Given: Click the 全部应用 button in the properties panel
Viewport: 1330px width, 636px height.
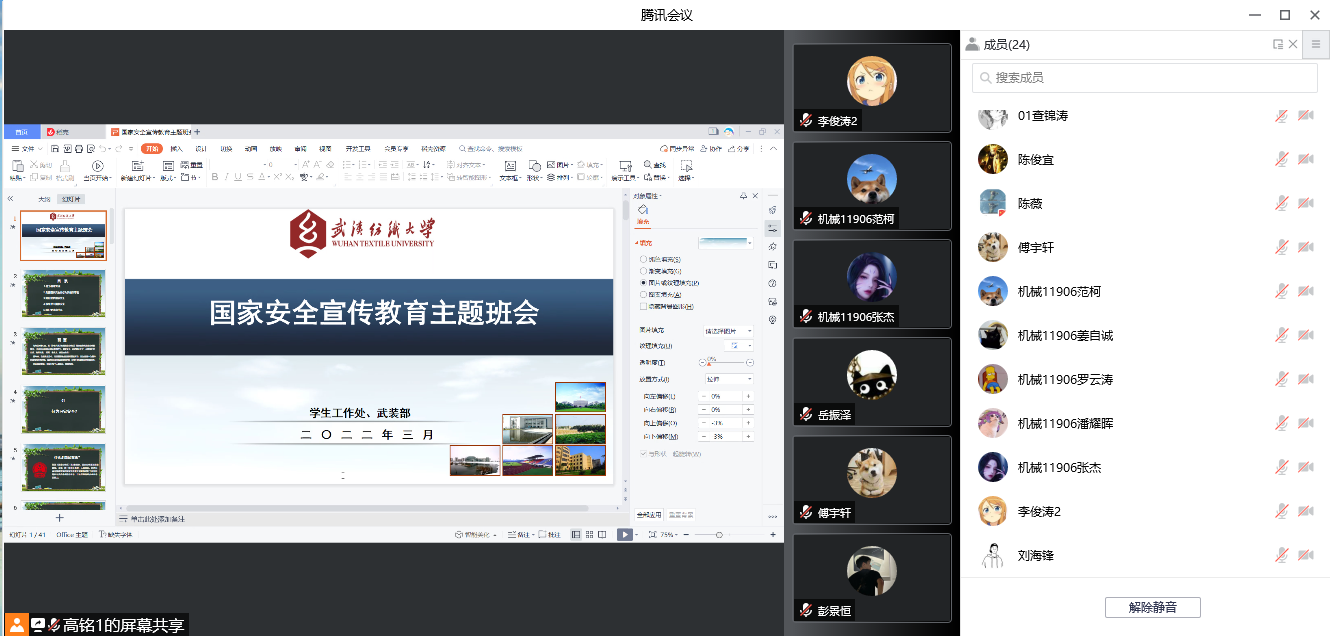Looking at the screenshot, I should click(650, 515).
